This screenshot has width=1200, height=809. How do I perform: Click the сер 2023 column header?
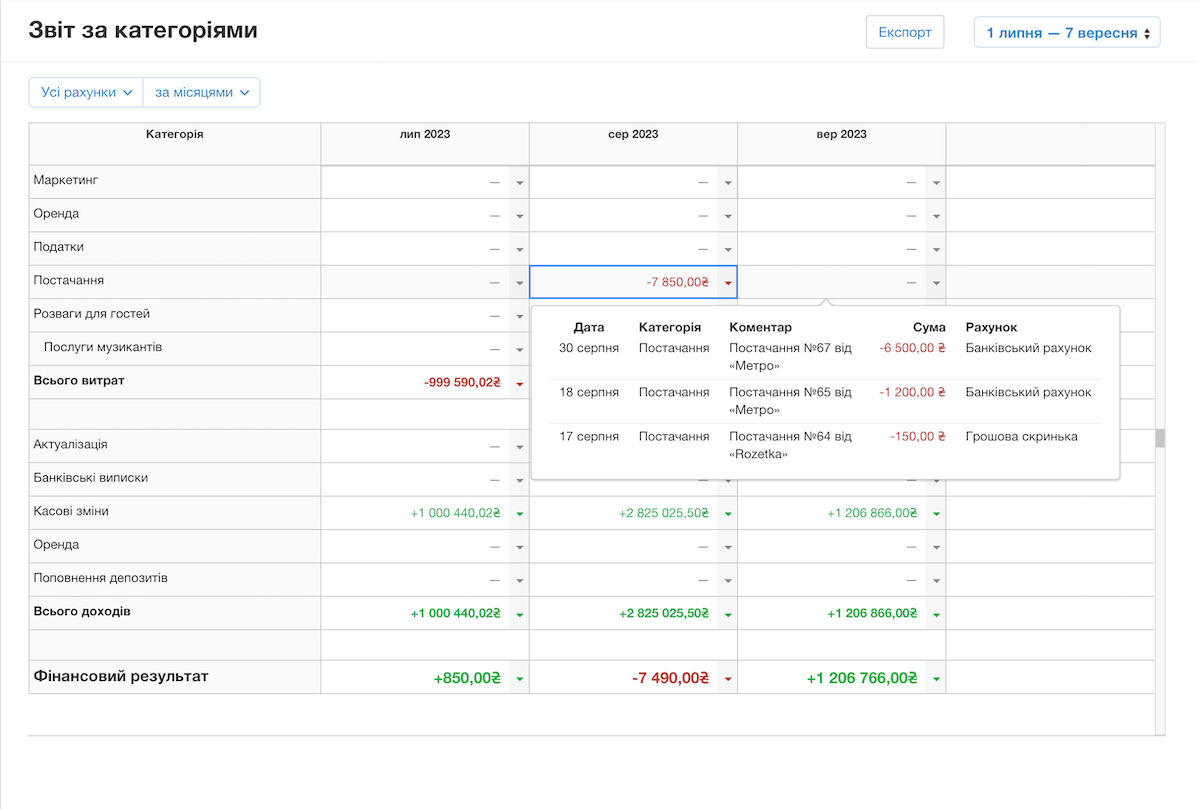pyautogui.click(x=633, y=134)
